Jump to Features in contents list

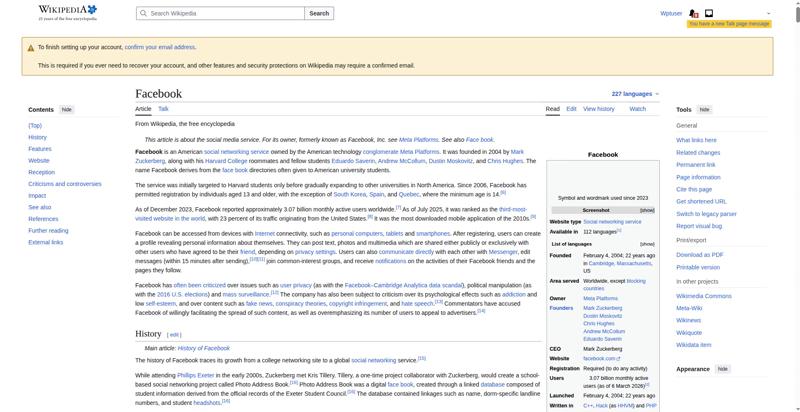40,149
